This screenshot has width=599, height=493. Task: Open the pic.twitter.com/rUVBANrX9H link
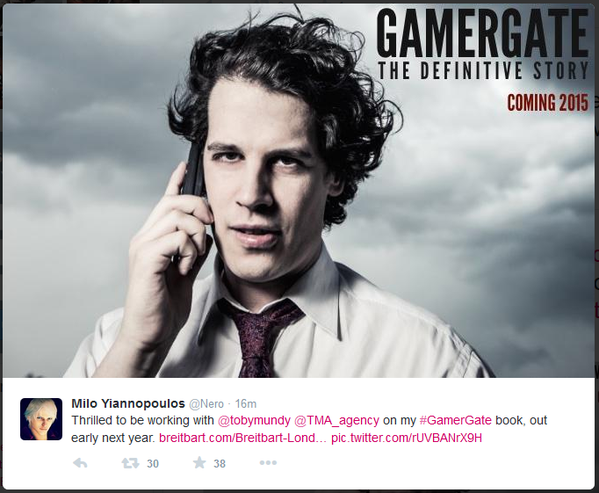(x=406, y=438)
